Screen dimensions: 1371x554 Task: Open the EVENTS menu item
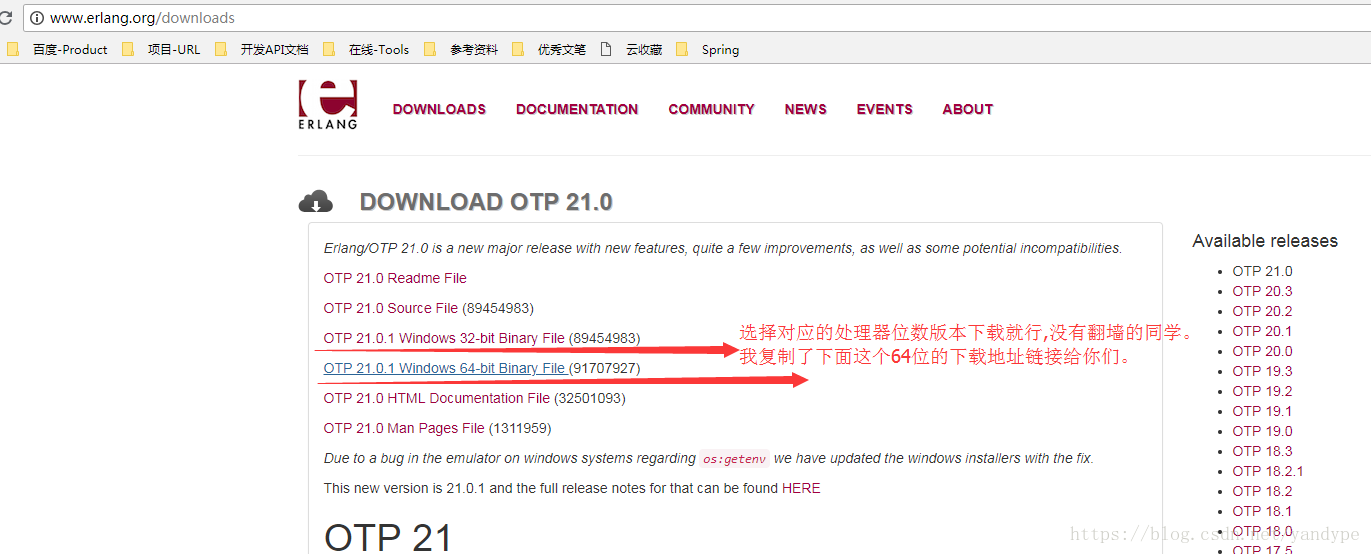pos(884,109)
